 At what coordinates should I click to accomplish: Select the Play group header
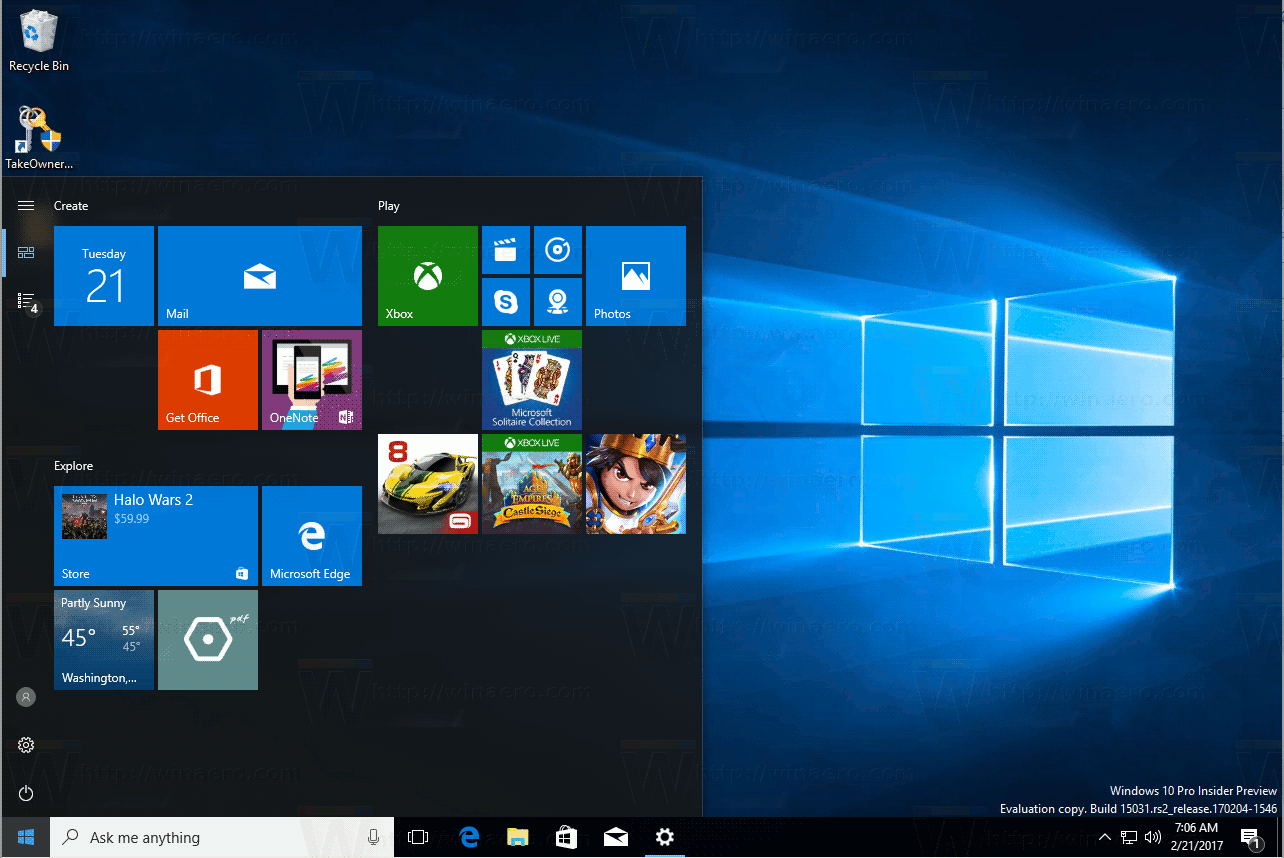(x=389, y=206)
